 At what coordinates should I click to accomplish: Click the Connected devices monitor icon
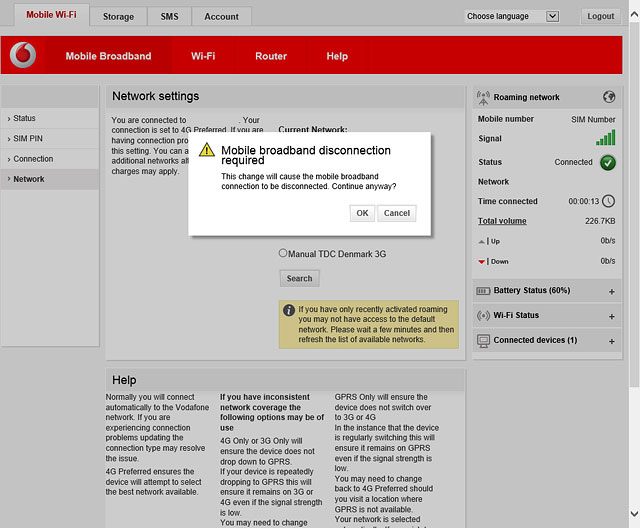pos(483,341)
